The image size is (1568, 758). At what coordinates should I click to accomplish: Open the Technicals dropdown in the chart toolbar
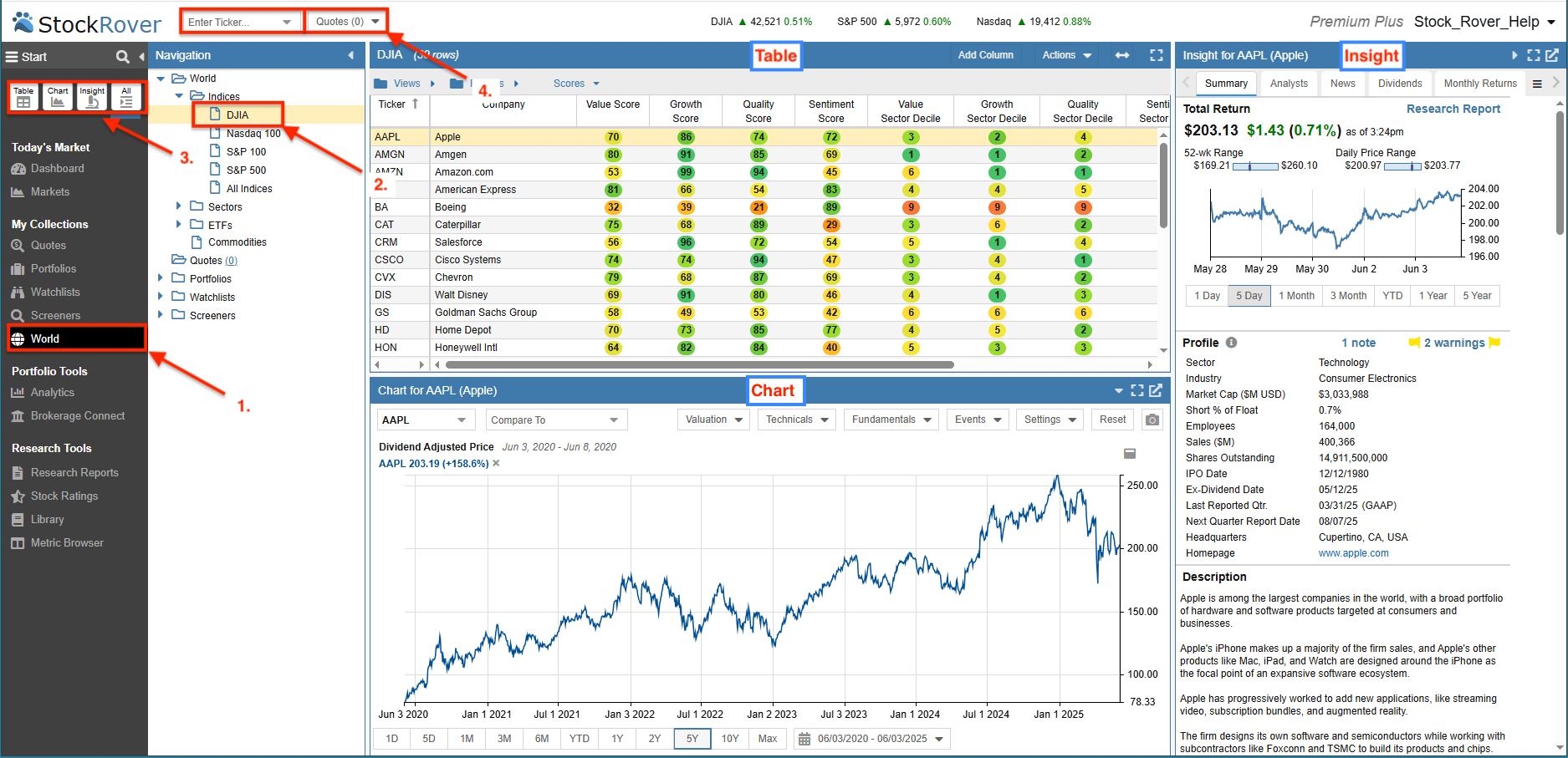[x=797, y=420]
